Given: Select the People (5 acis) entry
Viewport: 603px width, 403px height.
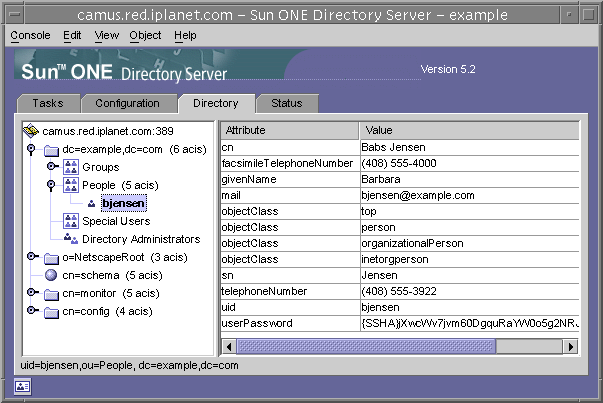Looking at the screenshot, I should pyautogui.click(x=120, y=185).
